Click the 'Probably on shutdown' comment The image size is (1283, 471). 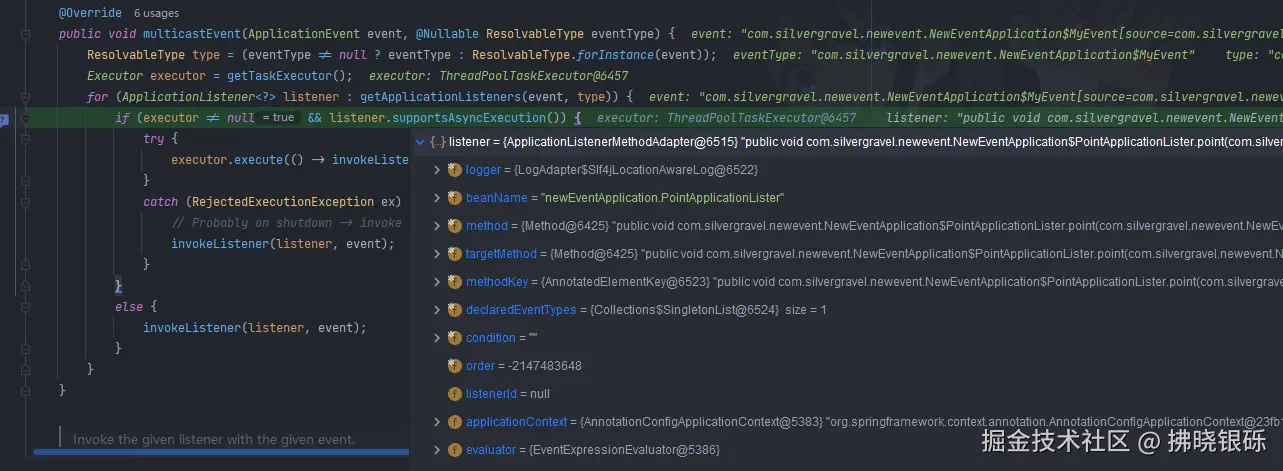click(x=286, y=223)
